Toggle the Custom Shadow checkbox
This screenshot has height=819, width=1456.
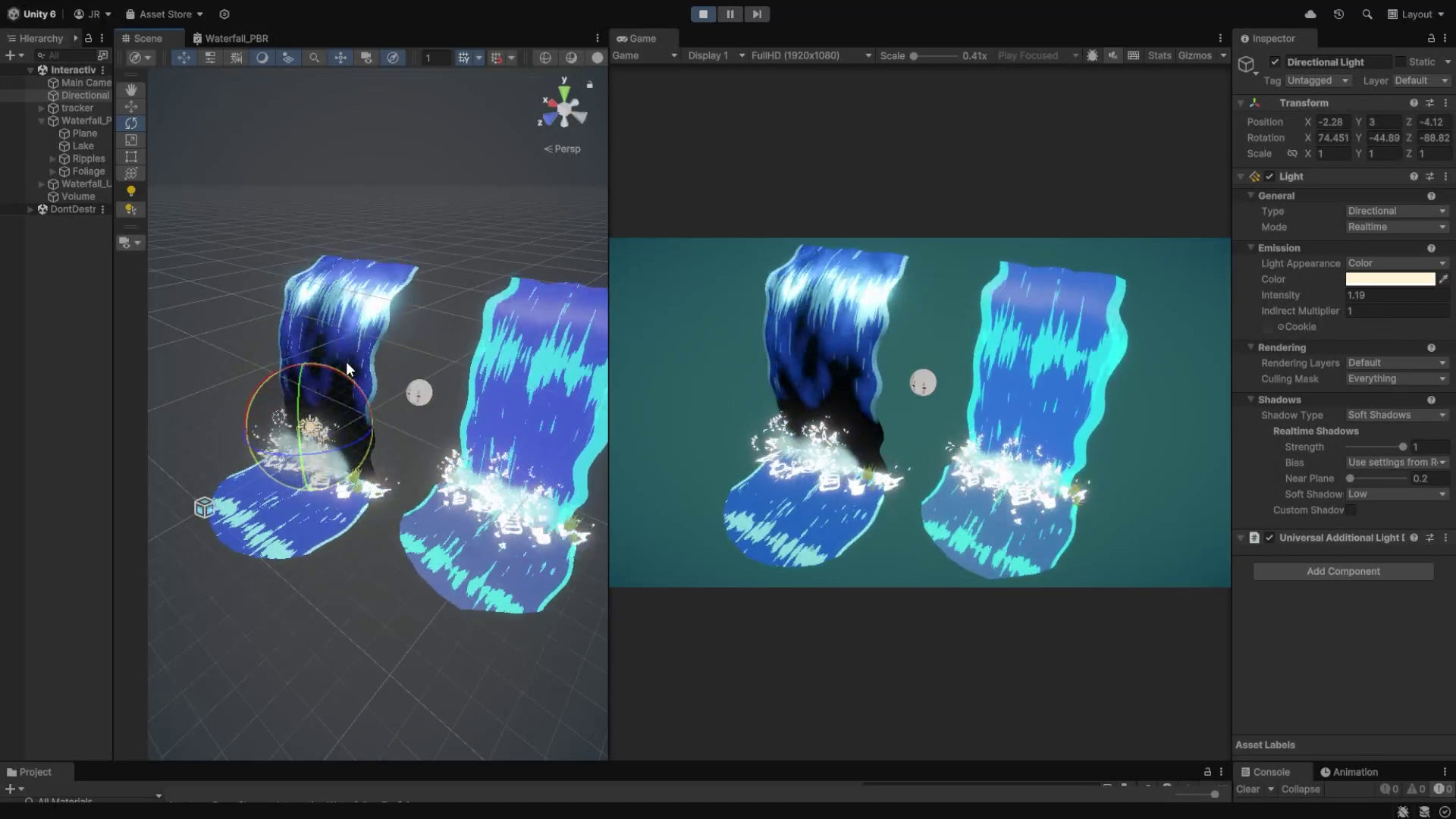[1351, 510]
